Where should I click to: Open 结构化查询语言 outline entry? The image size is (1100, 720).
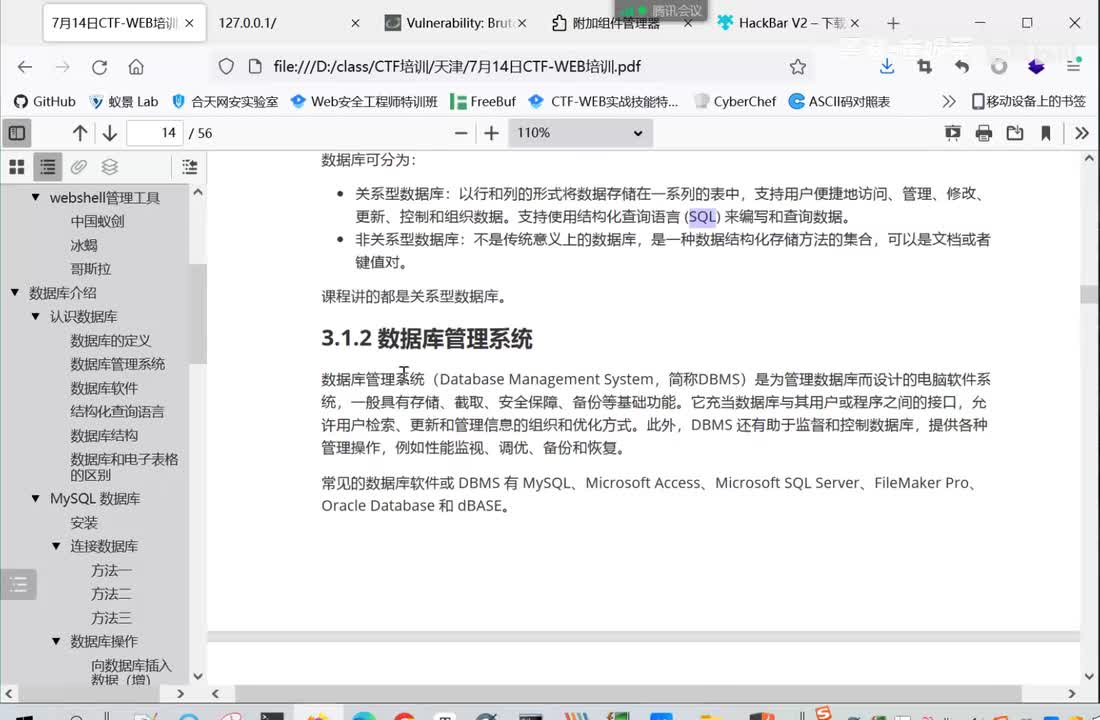pos(117,412)
